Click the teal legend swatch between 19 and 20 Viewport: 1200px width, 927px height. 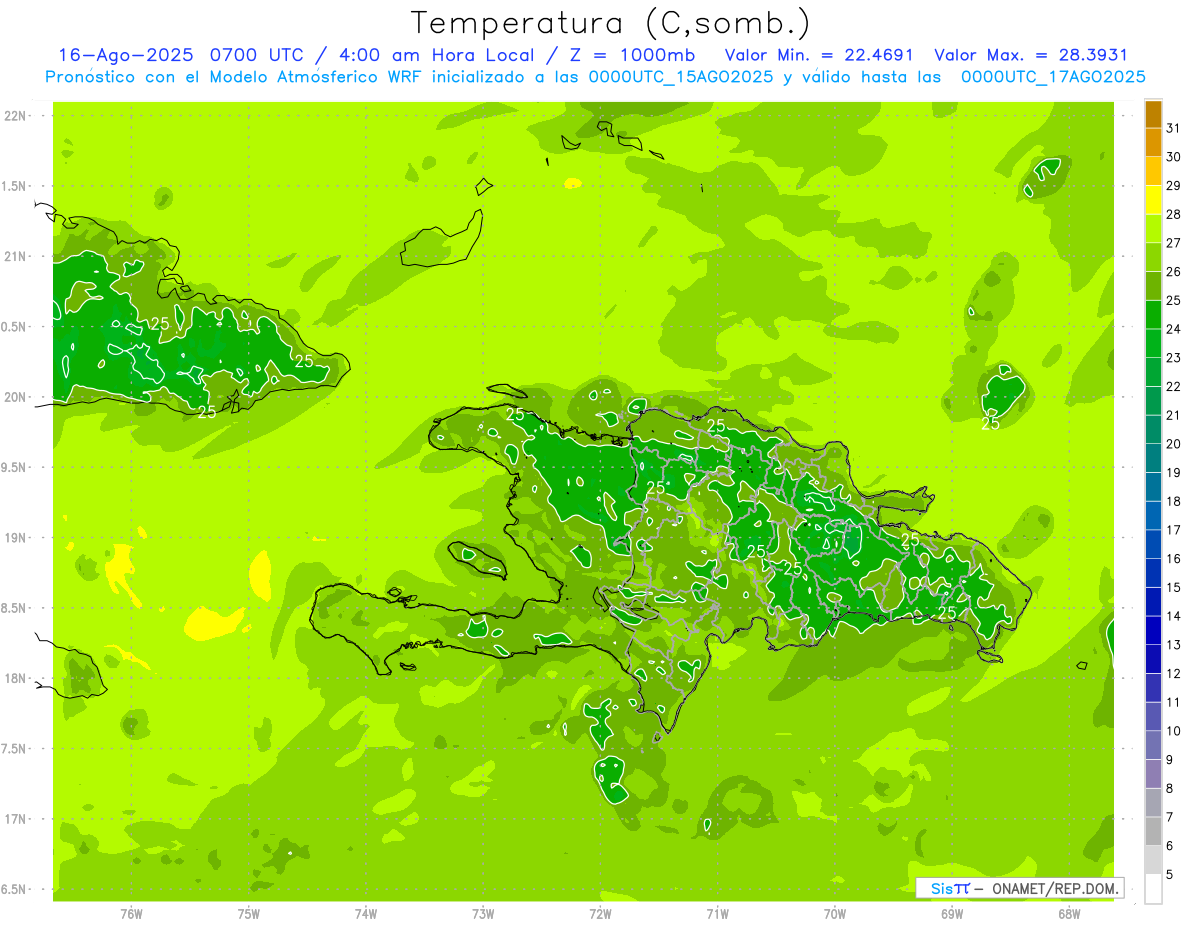pos(1153,458)
